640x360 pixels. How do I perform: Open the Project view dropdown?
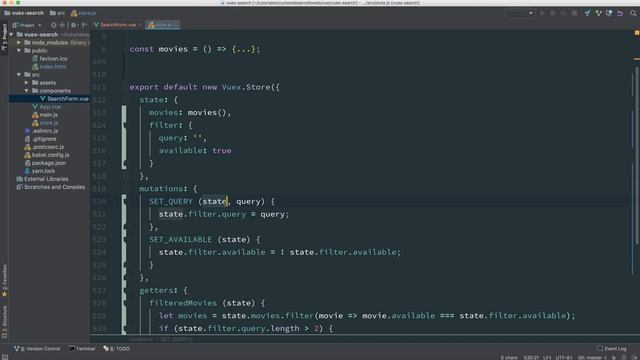tap(27, 25)
